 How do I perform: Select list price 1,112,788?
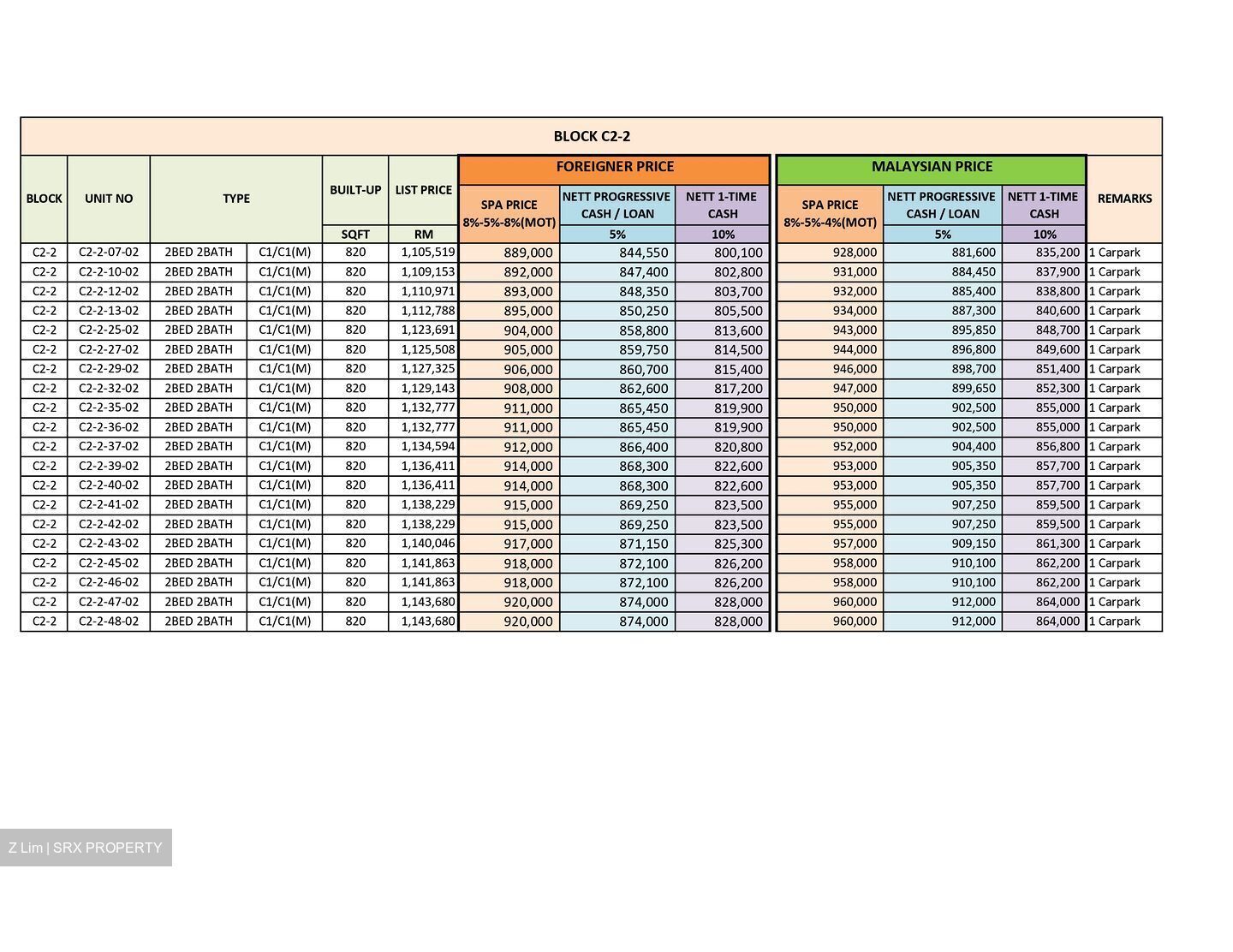click(x=428, y=311)
